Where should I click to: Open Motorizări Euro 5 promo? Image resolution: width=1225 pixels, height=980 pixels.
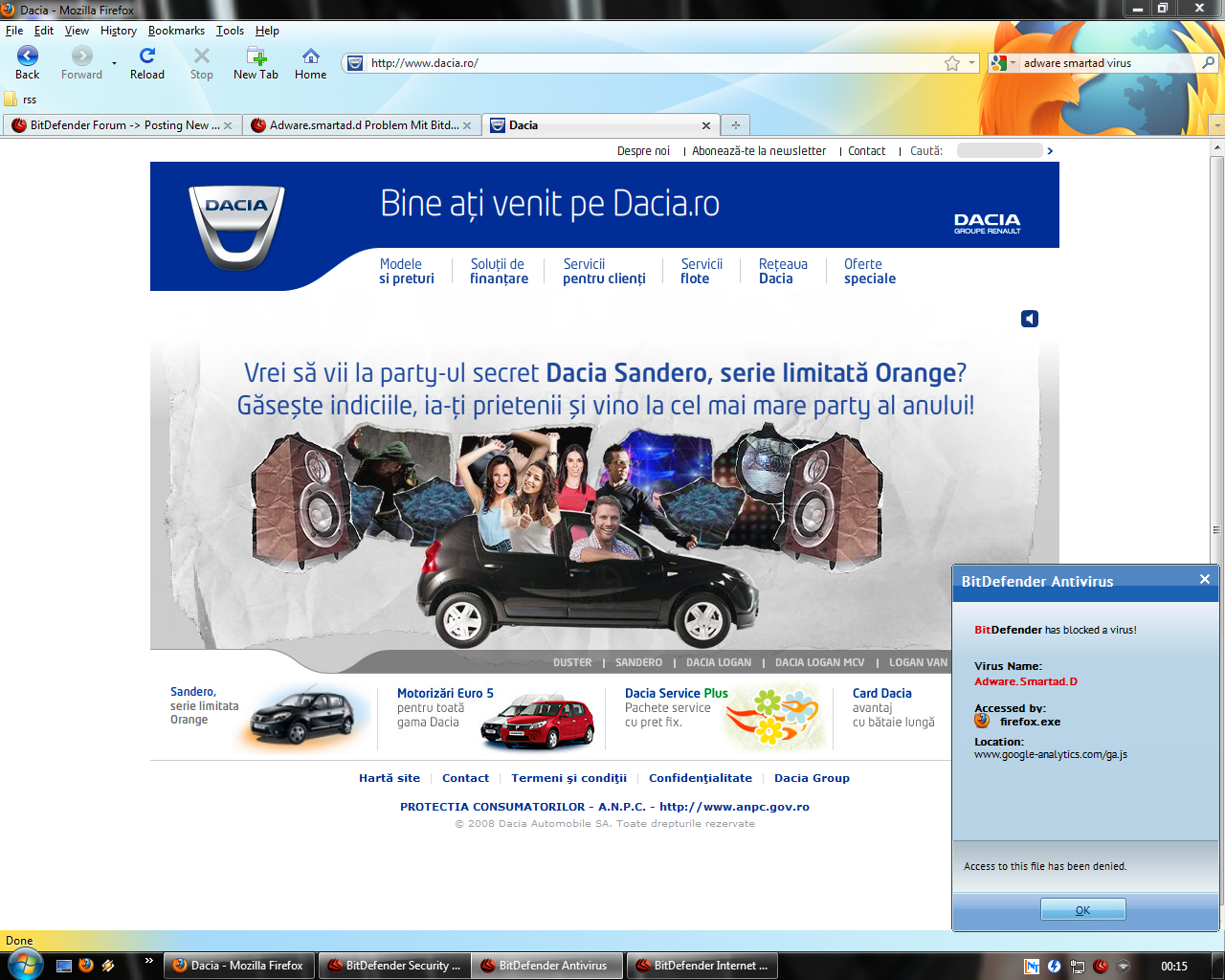[x=496, y=716]
